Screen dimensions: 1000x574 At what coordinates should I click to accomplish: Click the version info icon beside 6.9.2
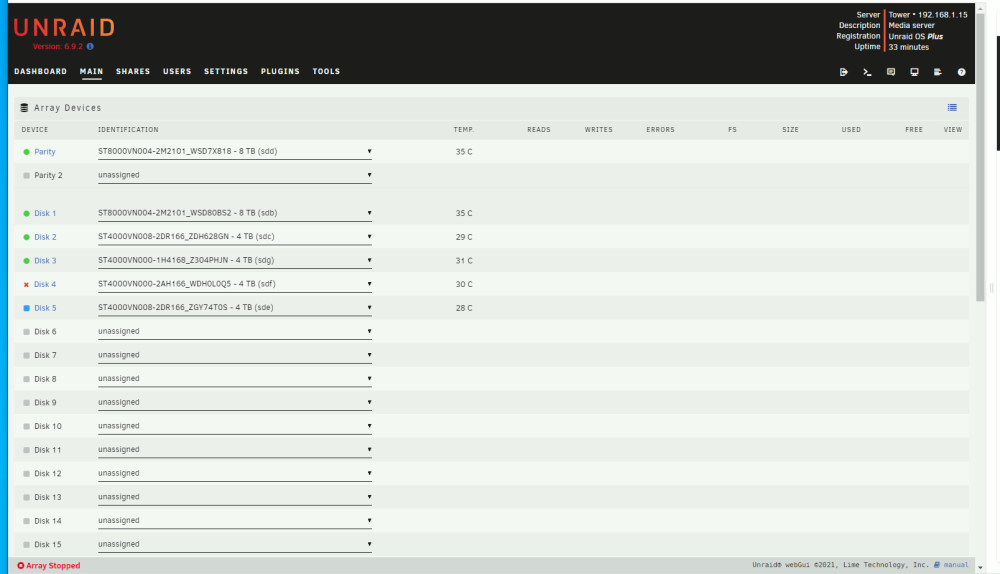tap(90, 47)
